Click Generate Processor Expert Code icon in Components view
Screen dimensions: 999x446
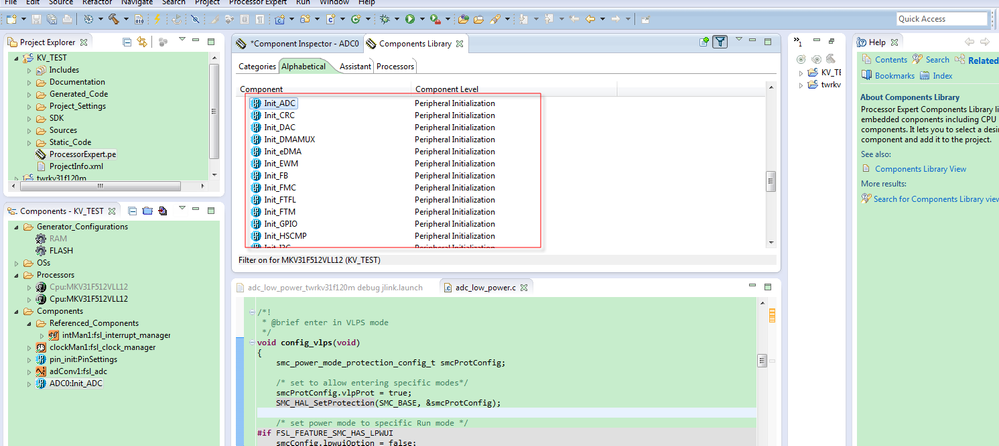click(162, 211)
